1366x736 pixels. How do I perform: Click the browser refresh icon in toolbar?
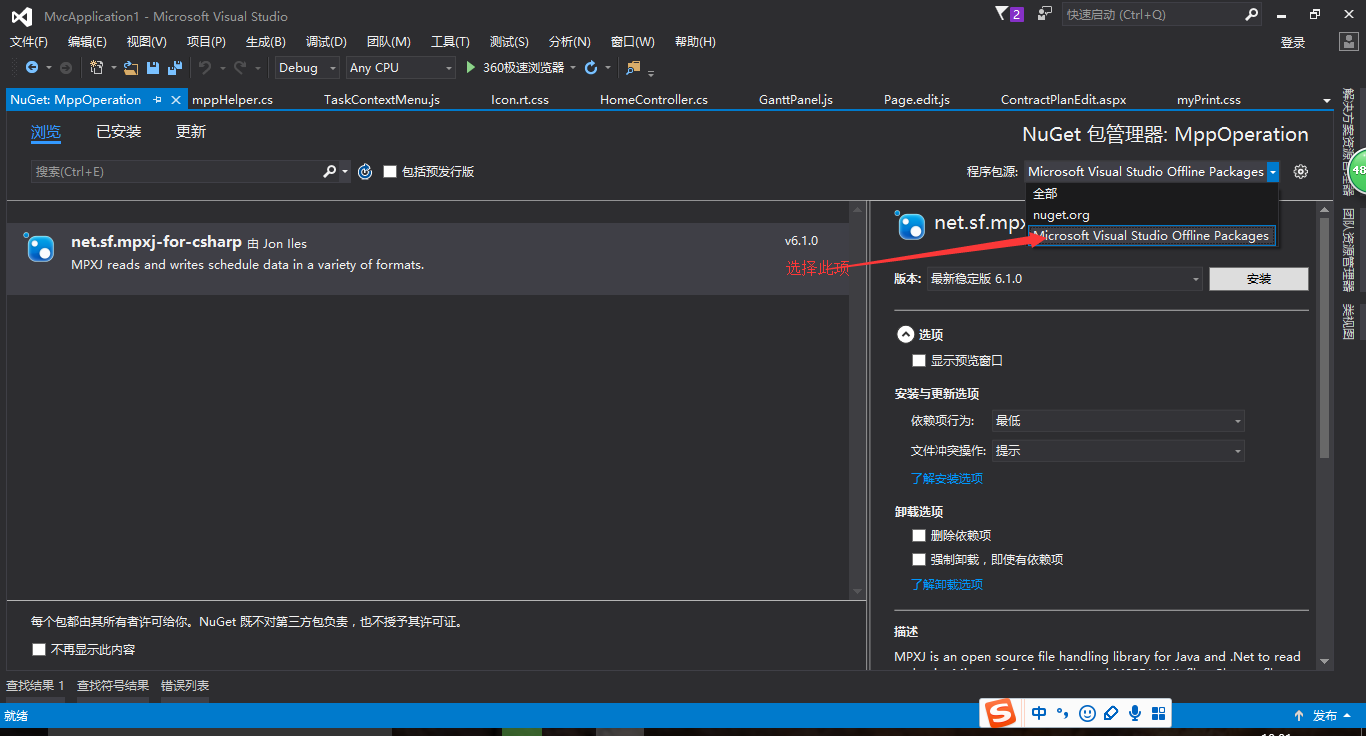(x=591, y=67)
